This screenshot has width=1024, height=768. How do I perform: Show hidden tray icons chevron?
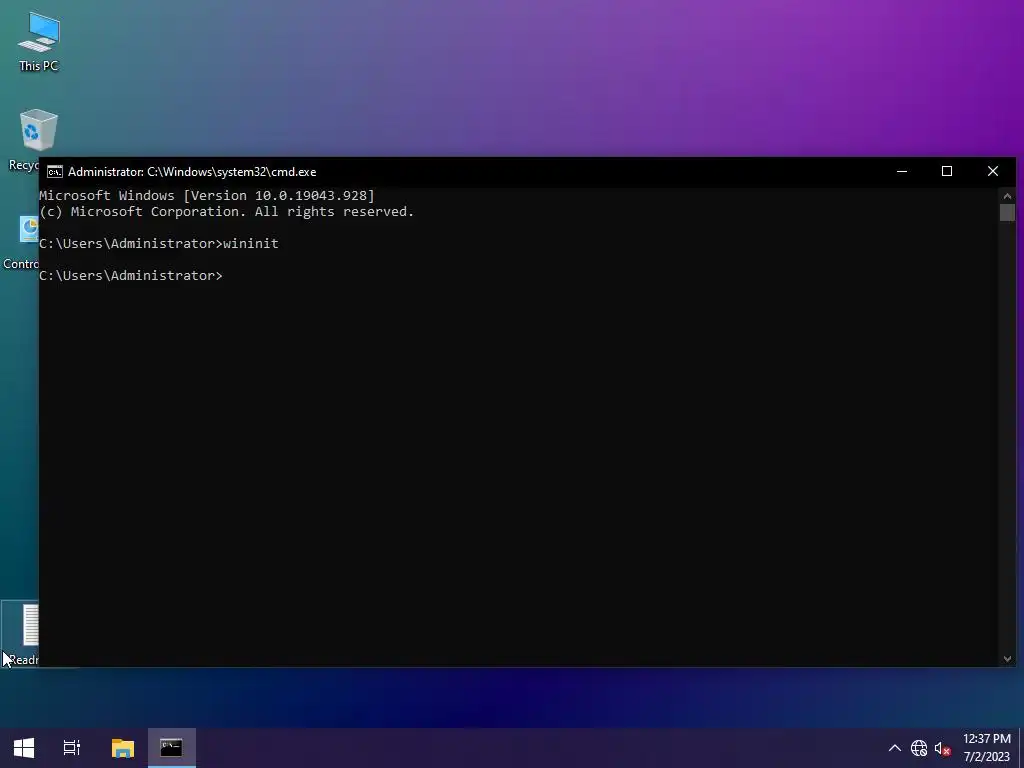click(x=895, y=748)
